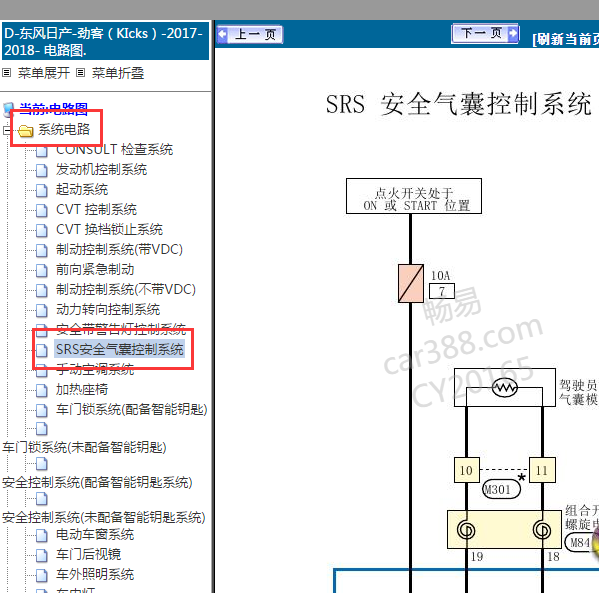599x593 pixels.
Task: Open 安全控制系统(配备智能钥匙系统) diagram
Action: [x=97, y=482]
